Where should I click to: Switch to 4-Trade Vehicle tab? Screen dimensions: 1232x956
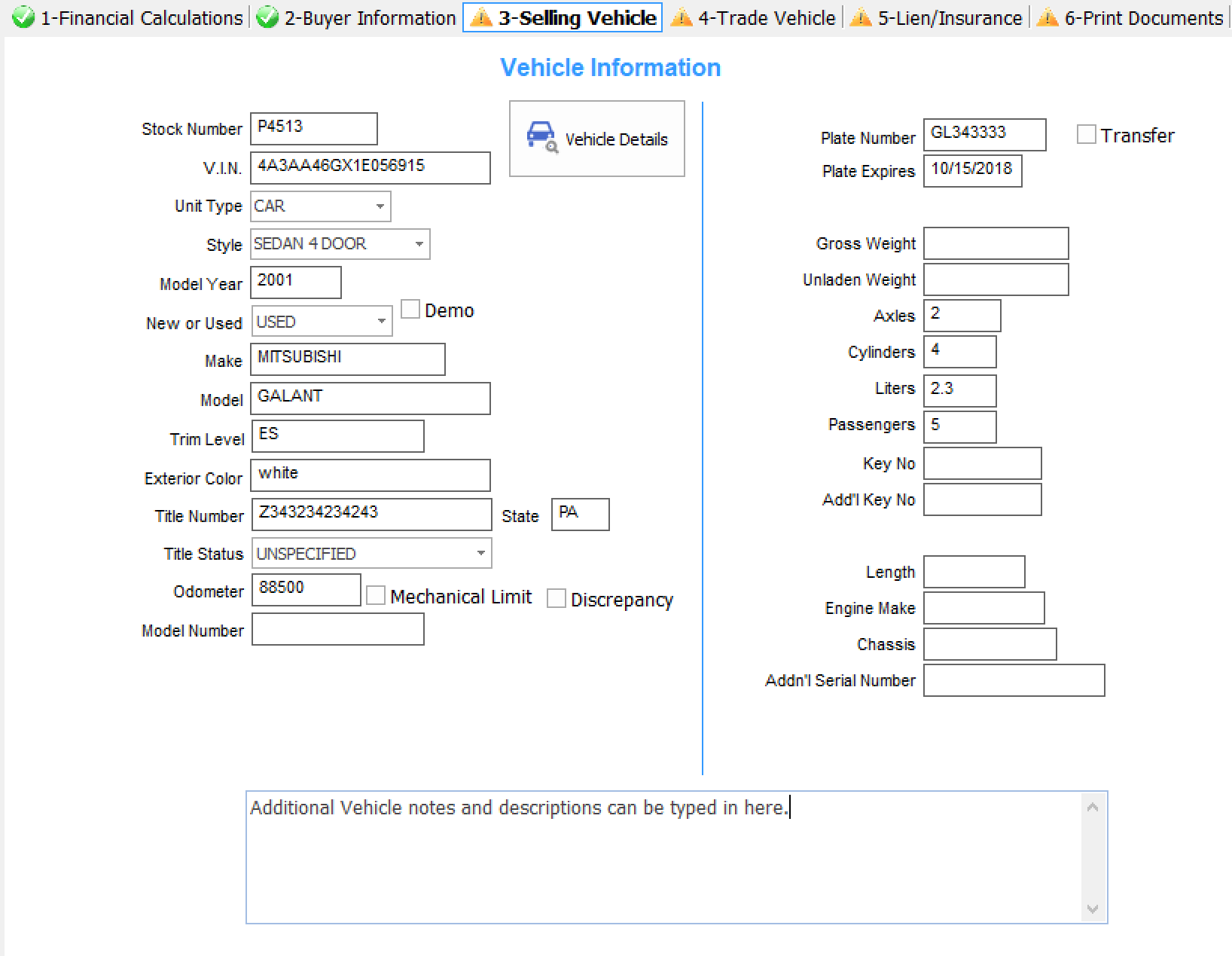click(766, 17)
